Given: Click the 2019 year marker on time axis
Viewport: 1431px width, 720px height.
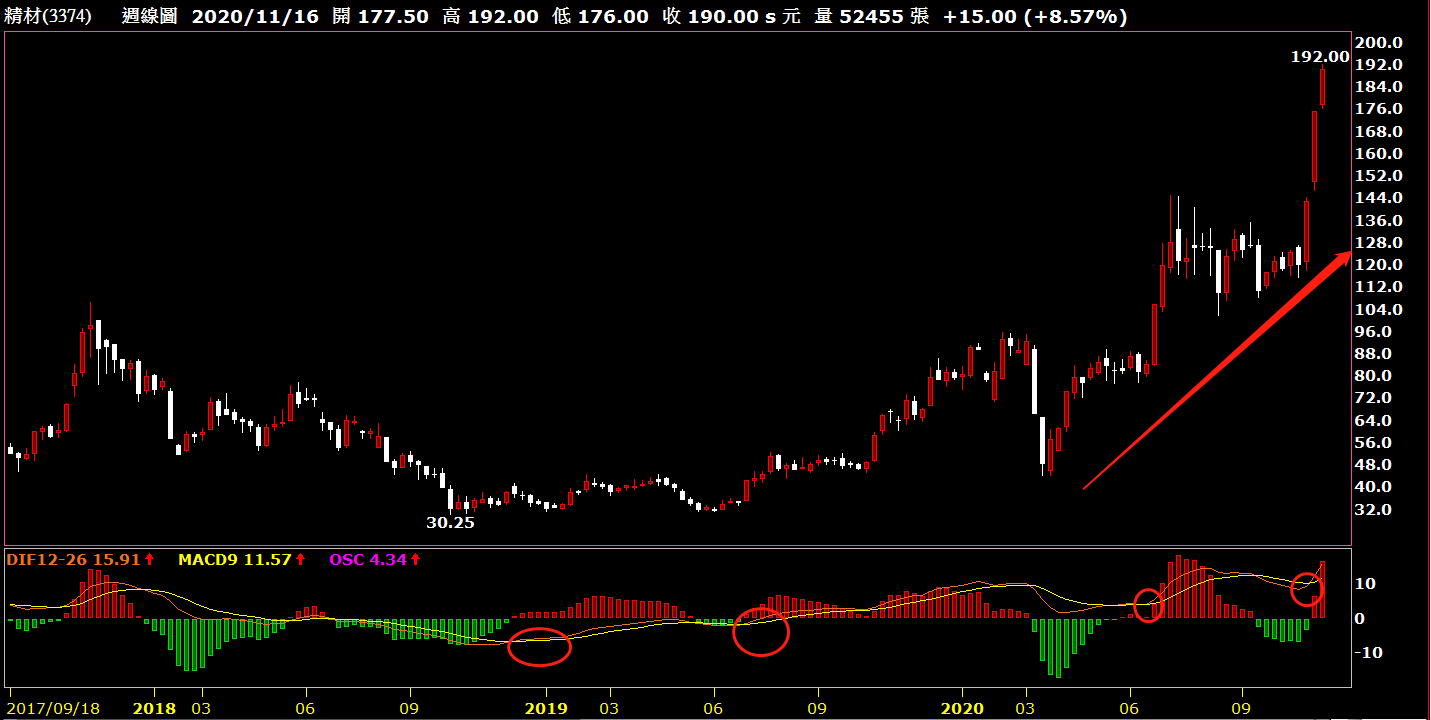Looking at the screenshot, I should (546, 708).
